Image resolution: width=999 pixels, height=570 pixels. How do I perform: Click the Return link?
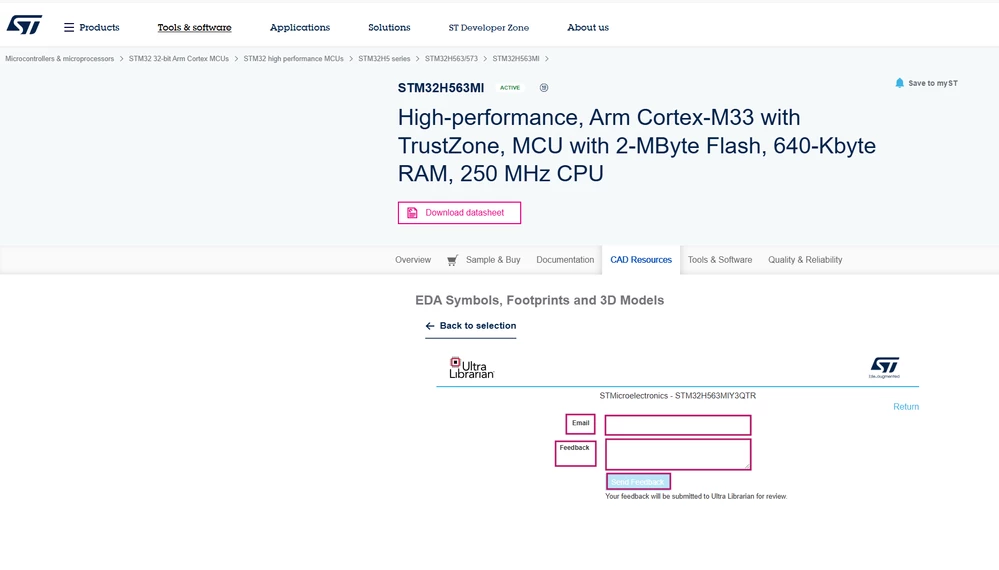point(906,406)
